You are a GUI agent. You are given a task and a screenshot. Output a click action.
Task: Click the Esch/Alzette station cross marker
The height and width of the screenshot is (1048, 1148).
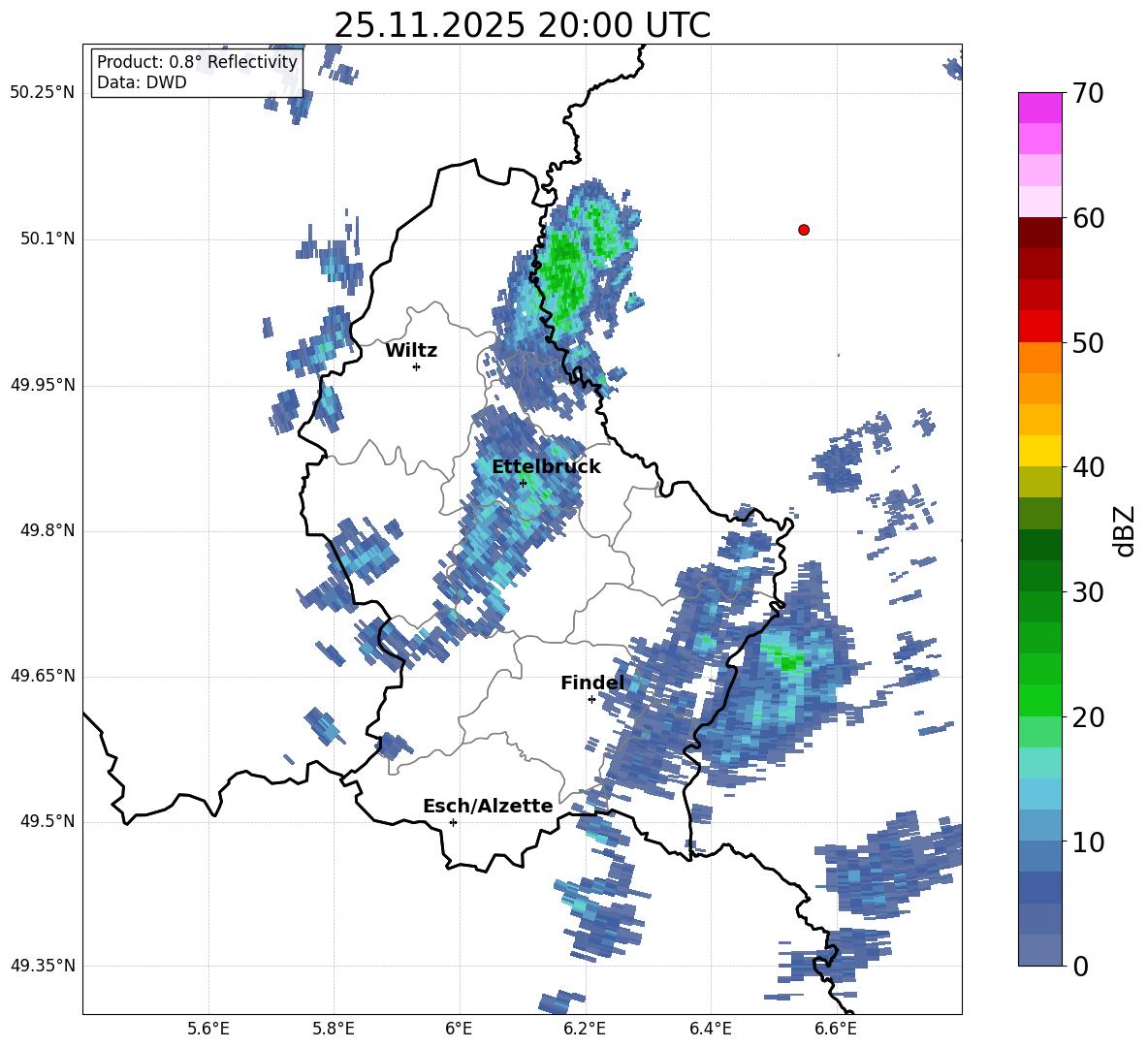point(453,822)
